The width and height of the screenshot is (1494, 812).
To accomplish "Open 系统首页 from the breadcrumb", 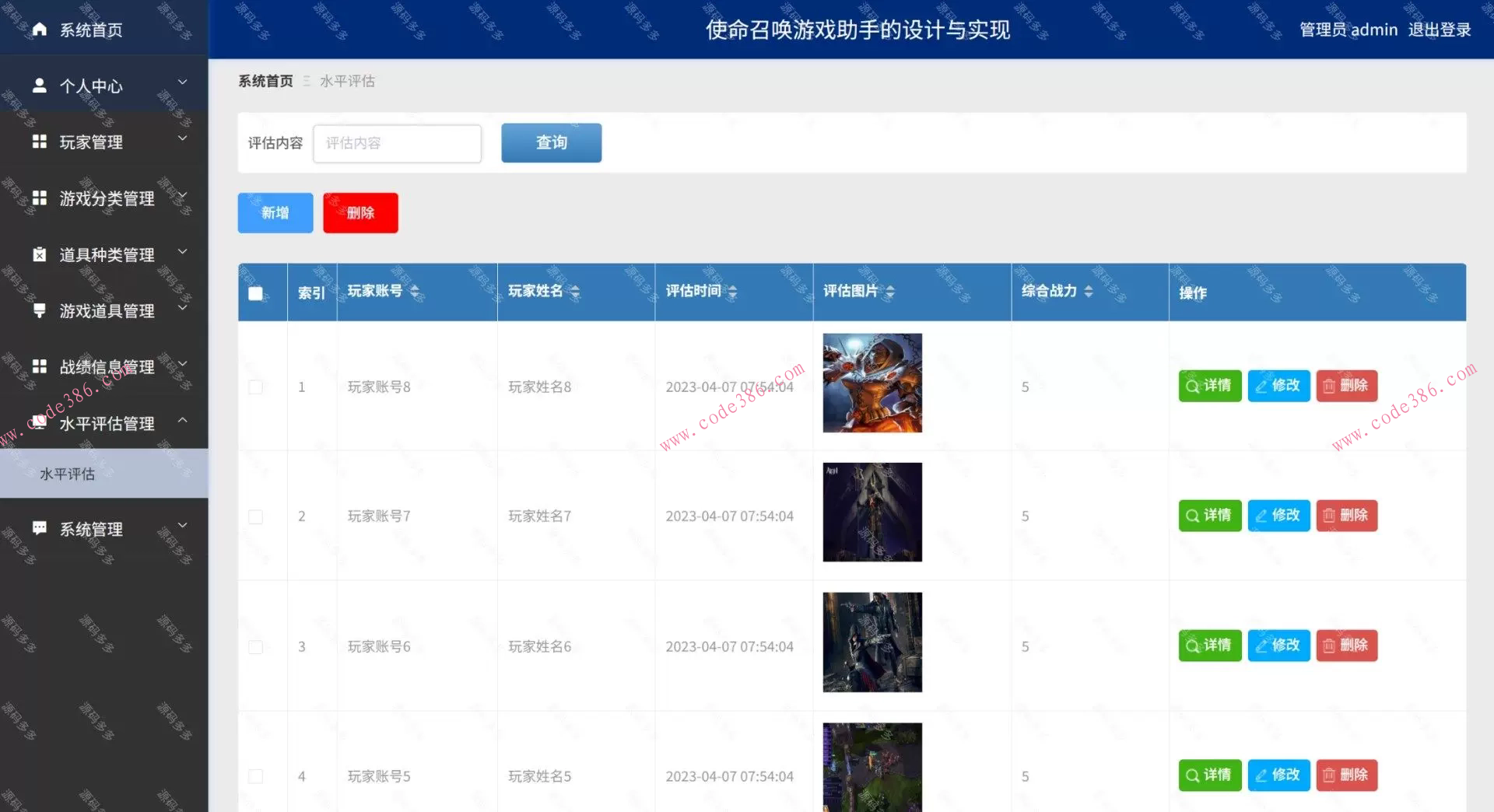I will tap(265, 80).
